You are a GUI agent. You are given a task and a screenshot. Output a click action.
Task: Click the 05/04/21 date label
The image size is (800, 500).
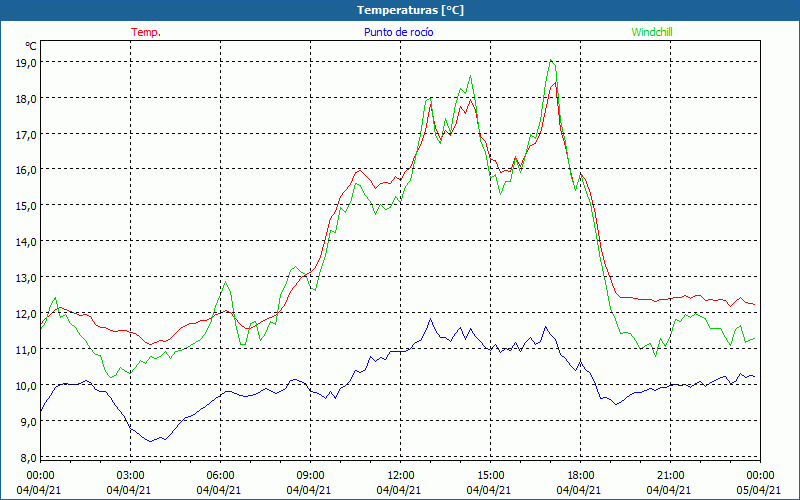click(759, 490)
